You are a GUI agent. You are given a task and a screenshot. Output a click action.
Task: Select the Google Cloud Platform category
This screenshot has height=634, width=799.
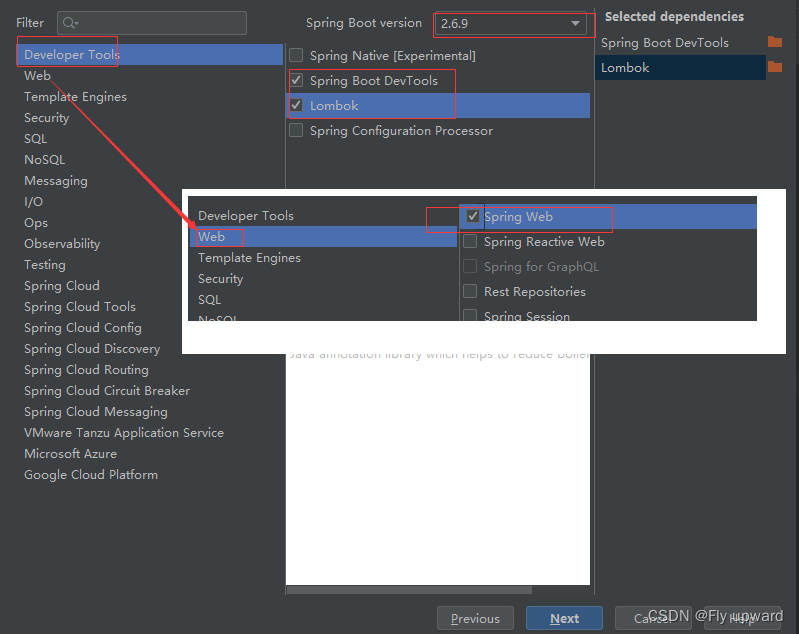tap(91, 474)
